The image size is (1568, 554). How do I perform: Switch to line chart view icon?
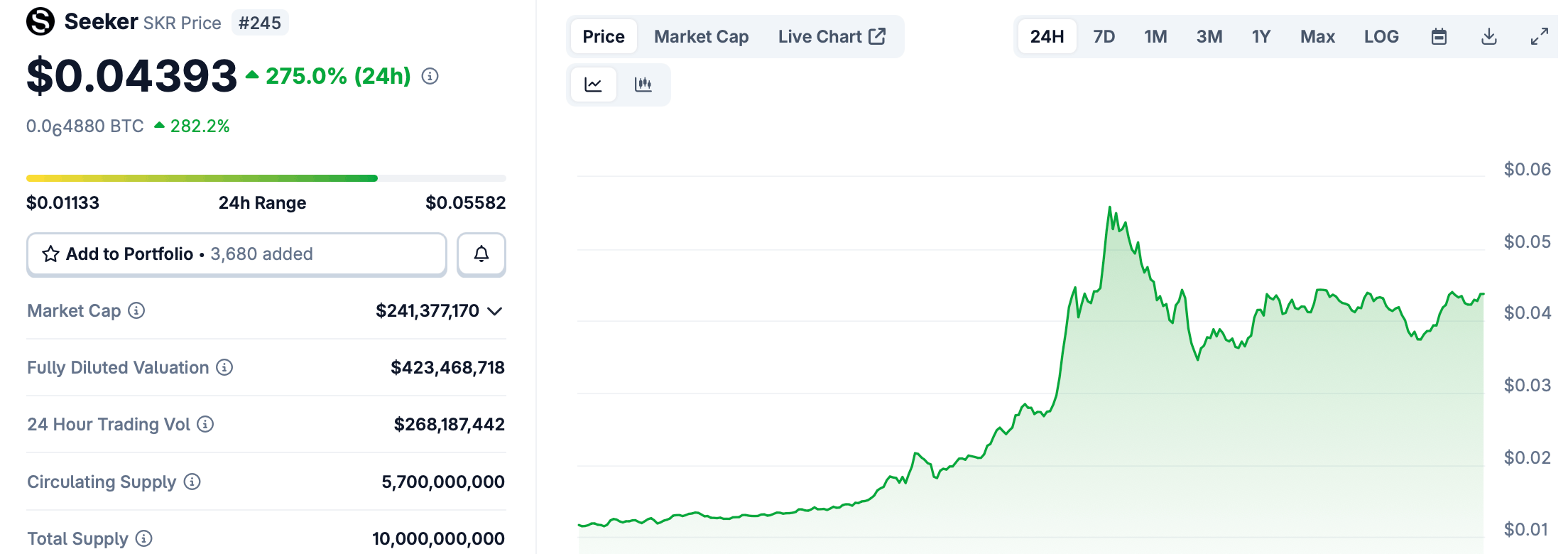coord(593,85)
